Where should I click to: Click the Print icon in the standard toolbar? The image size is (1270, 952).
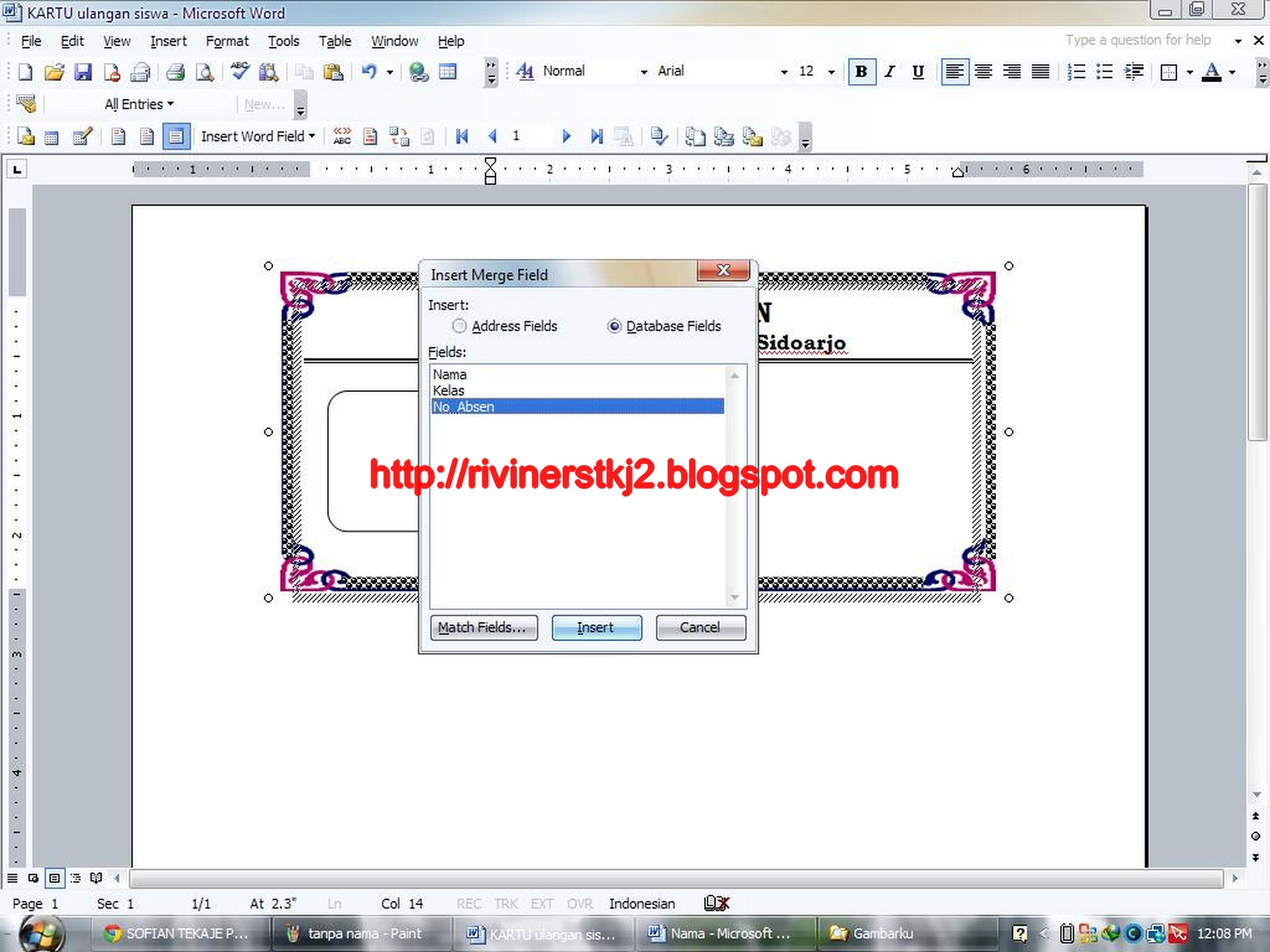coord(175,72)
